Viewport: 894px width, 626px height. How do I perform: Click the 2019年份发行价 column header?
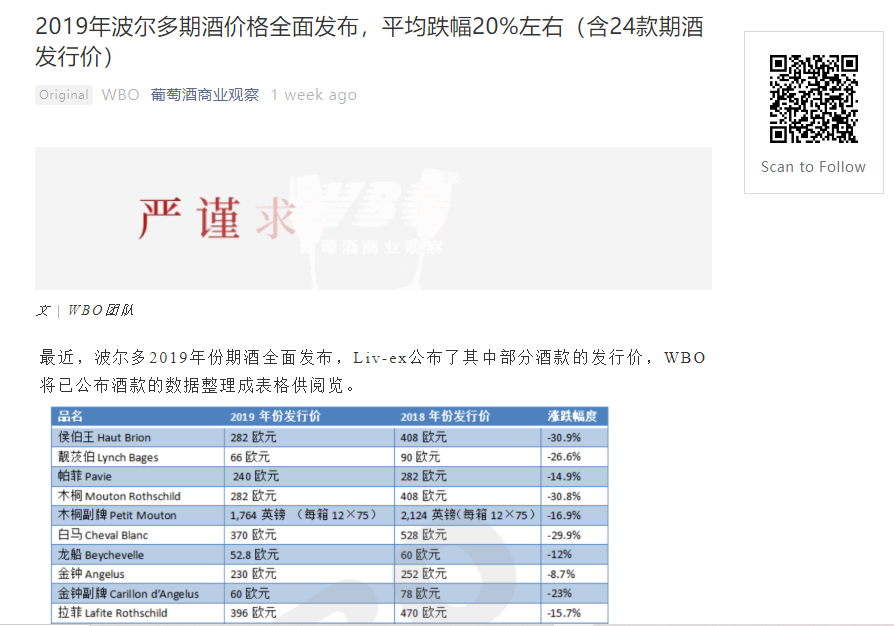(x=275, y=416)
